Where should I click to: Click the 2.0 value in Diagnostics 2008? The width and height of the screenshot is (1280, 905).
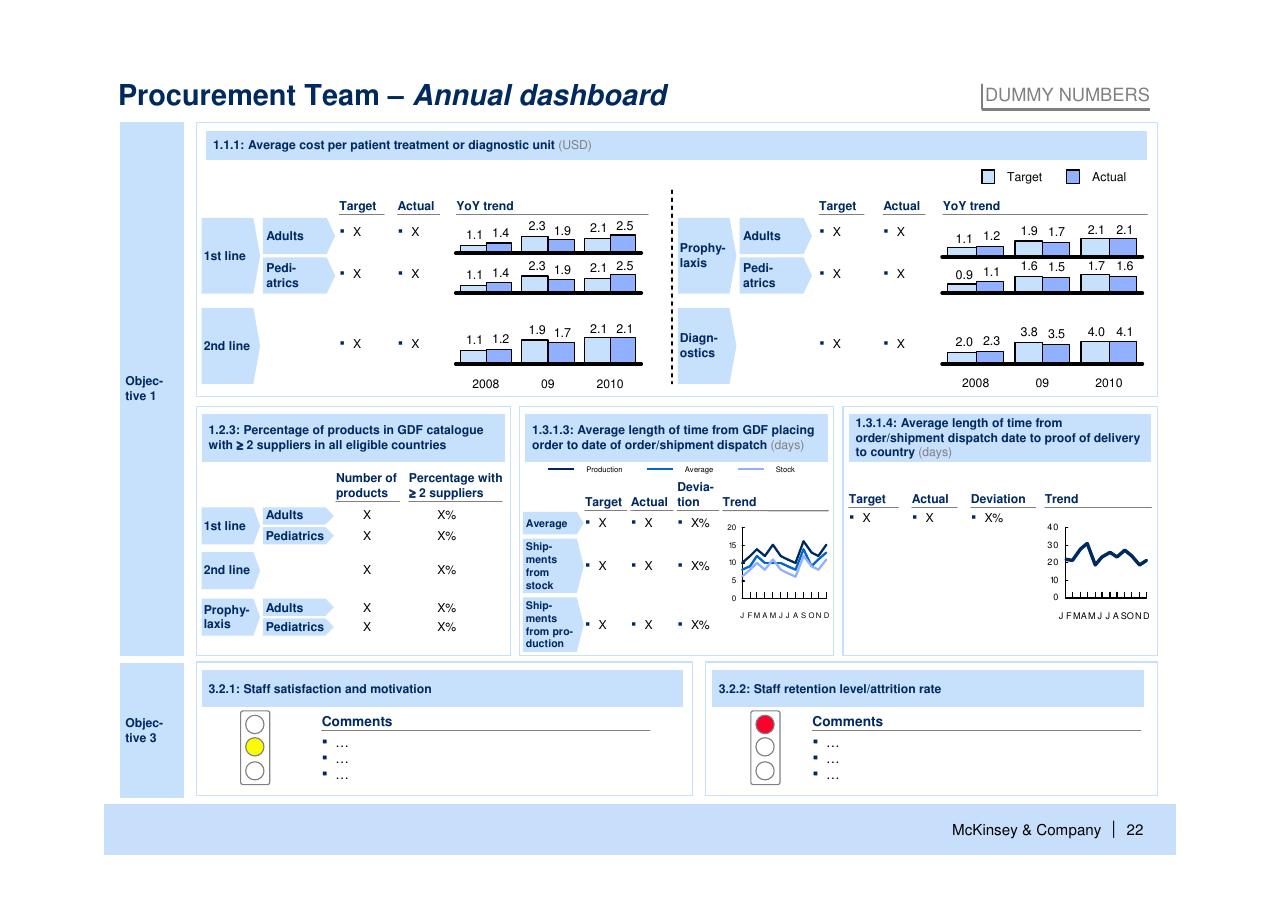(x=964, y=341)
